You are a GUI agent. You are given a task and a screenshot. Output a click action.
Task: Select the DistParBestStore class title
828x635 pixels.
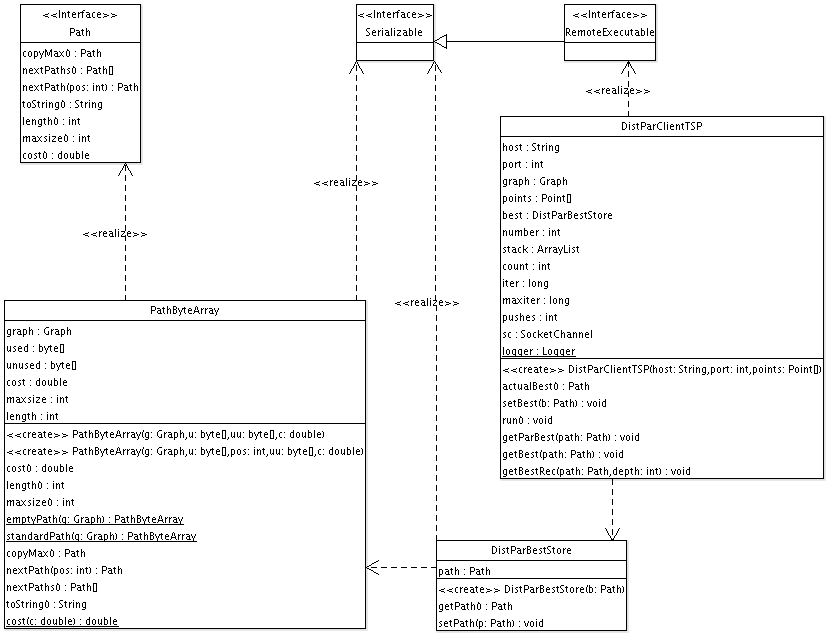(x=531, y=551)
